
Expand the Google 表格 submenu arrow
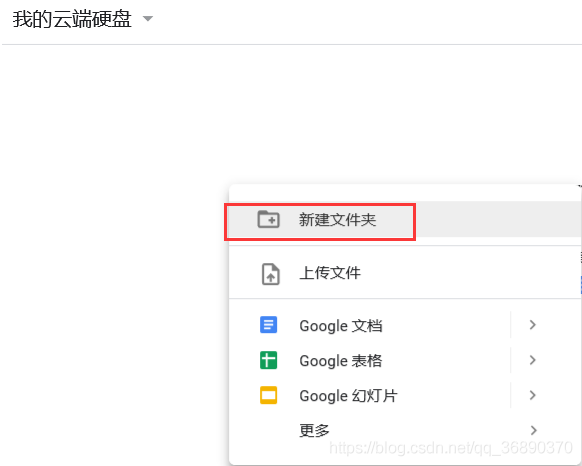point(533,360)
